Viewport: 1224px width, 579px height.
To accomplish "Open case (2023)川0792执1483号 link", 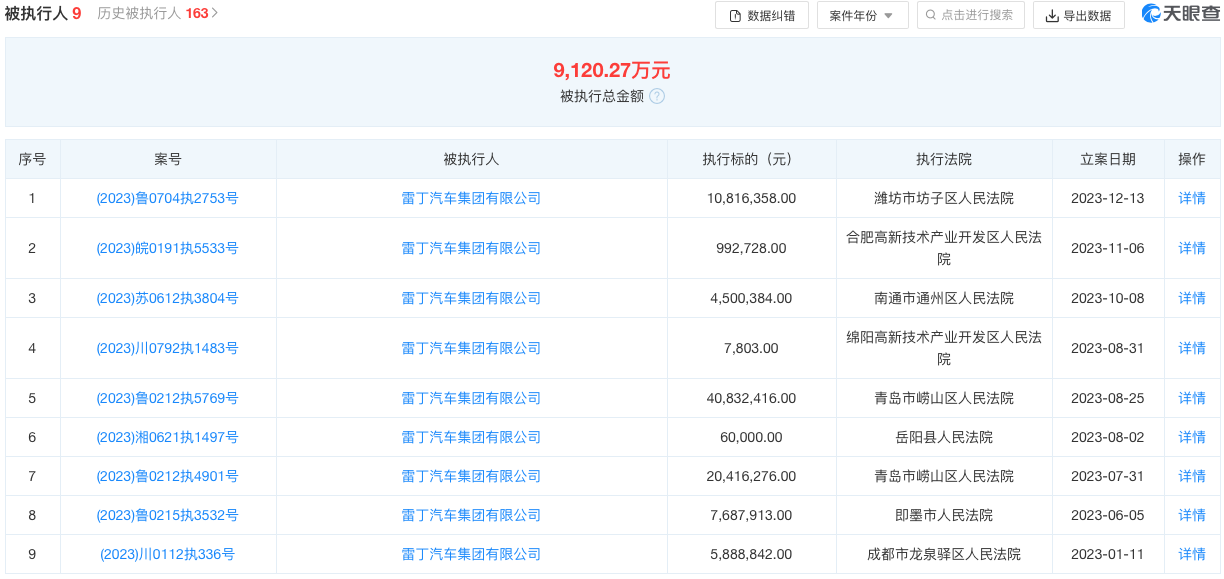I will tap(167, 348).
